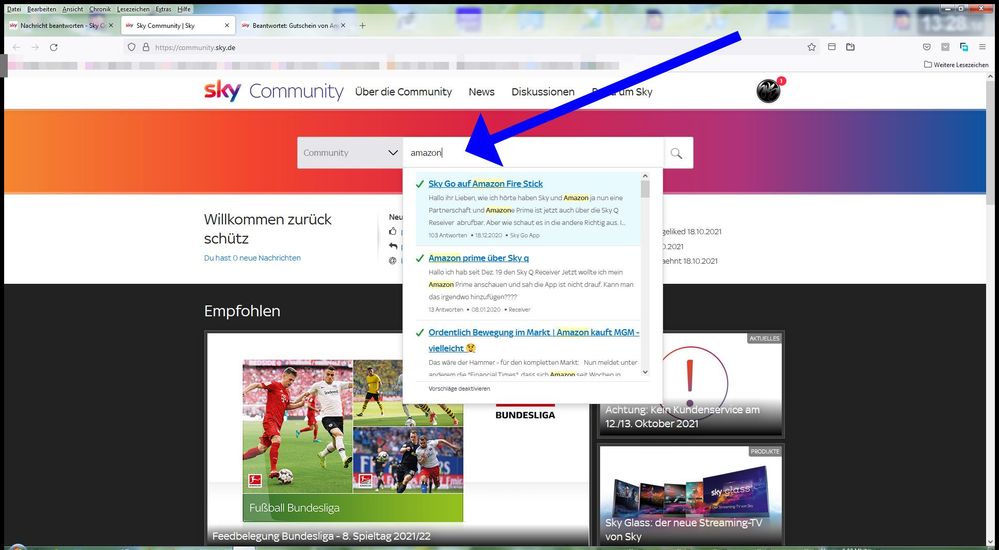Click the Empfohlen heading
Viewport: 999px width, 550px height.
pos(242,311)
